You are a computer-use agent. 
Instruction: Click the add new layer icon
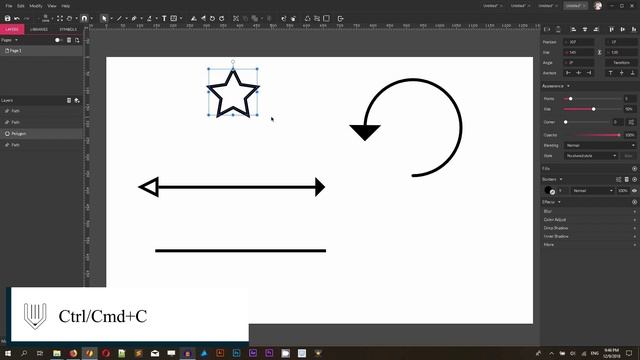tap(77, 100)
